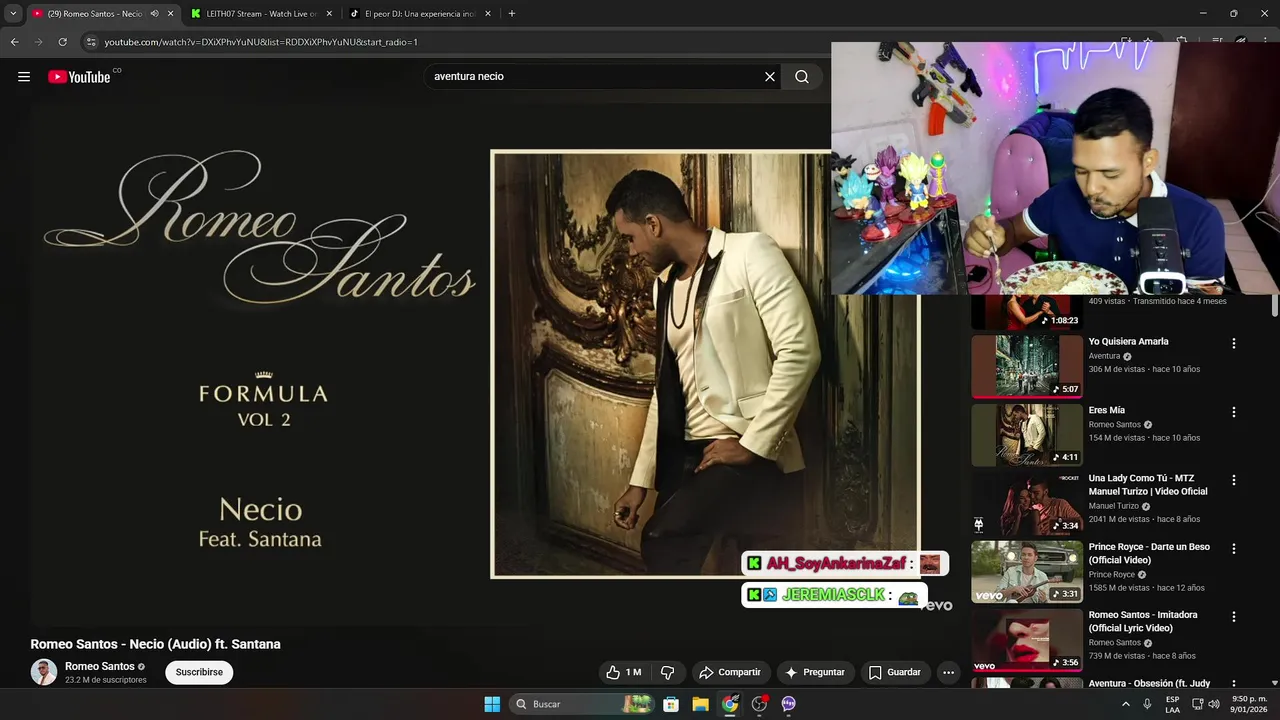Click the microphone tray icon
Viewport: 1280px width, 720px height.
1147,704
